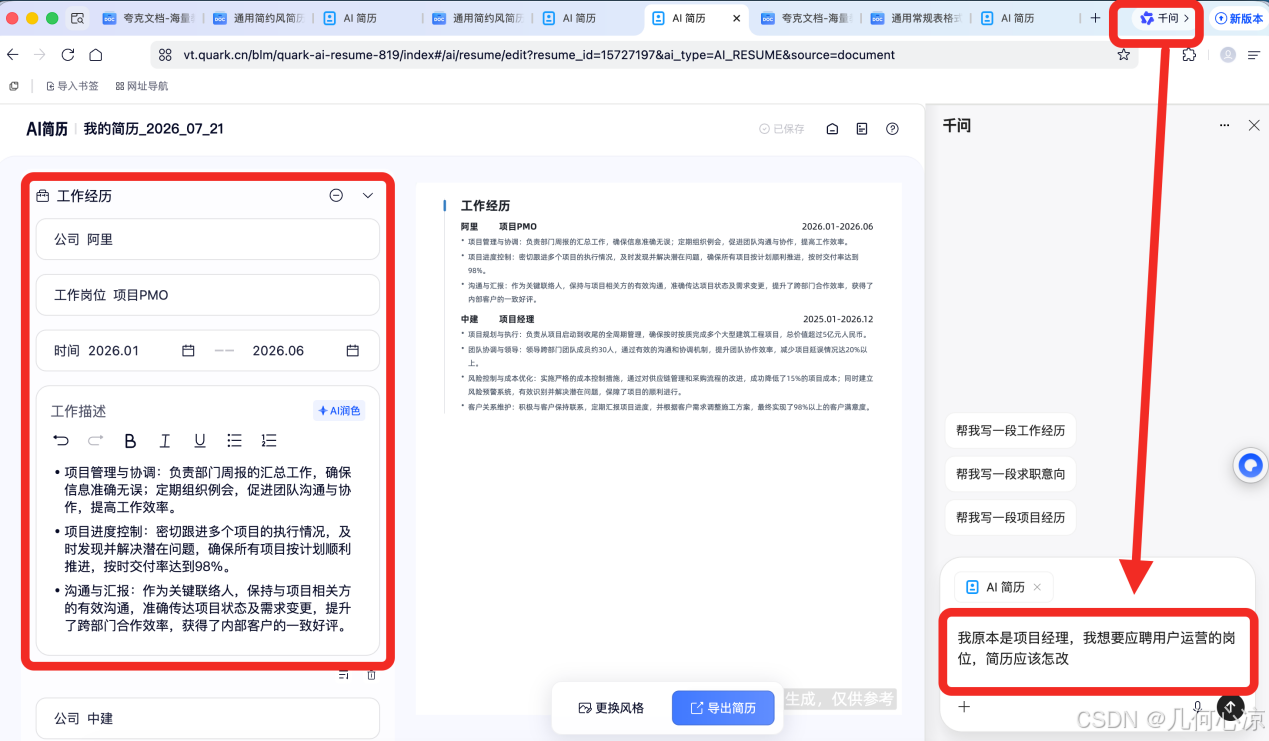
Task: Add an attachment with the plus icon
Action: pyautogui.click(x=964, y=706)
